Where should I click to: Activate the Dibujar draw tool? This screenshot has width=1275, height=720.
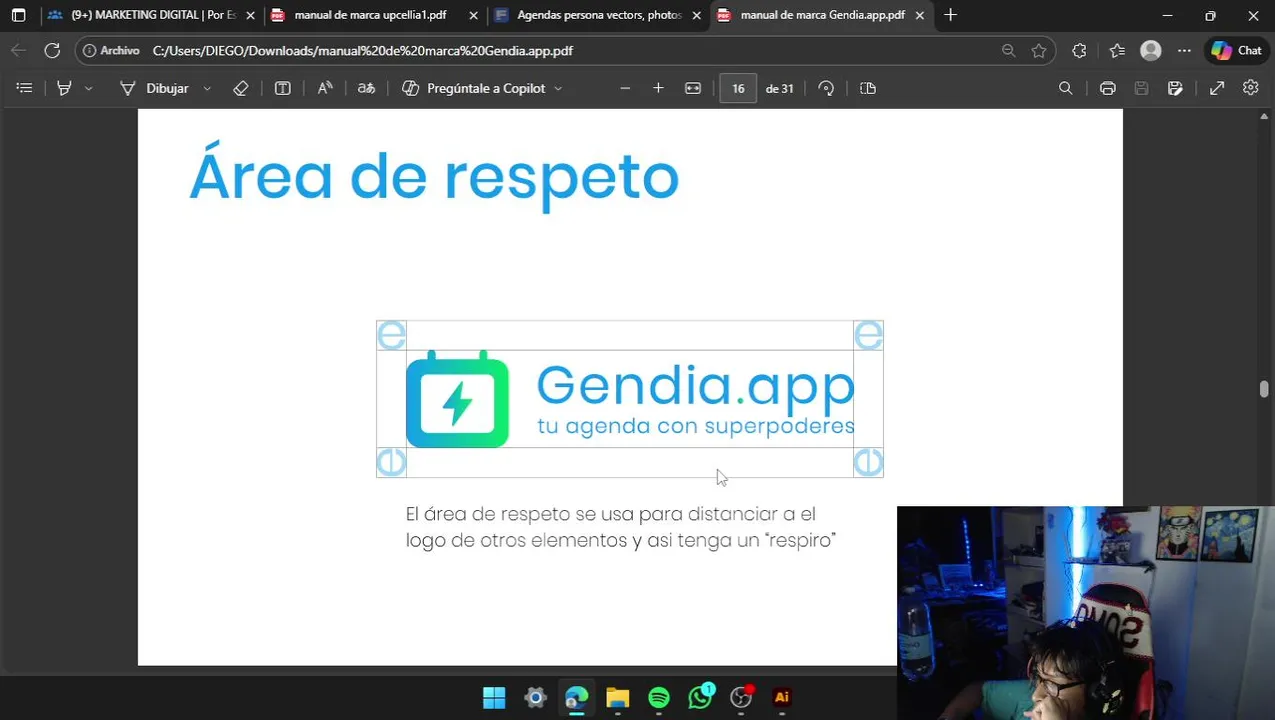click(154, 88)
